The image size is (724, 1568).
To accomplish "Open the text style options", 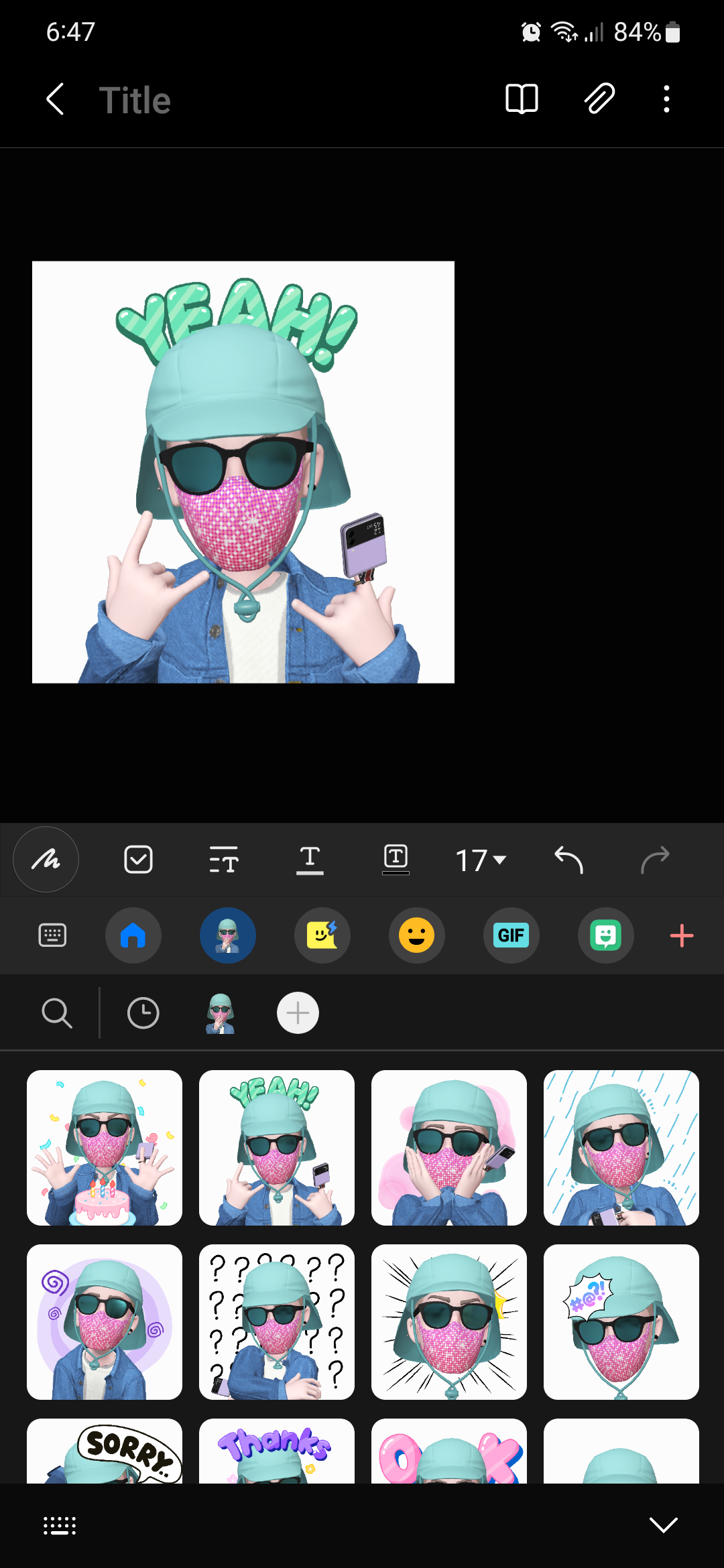I will pos(224,860).
